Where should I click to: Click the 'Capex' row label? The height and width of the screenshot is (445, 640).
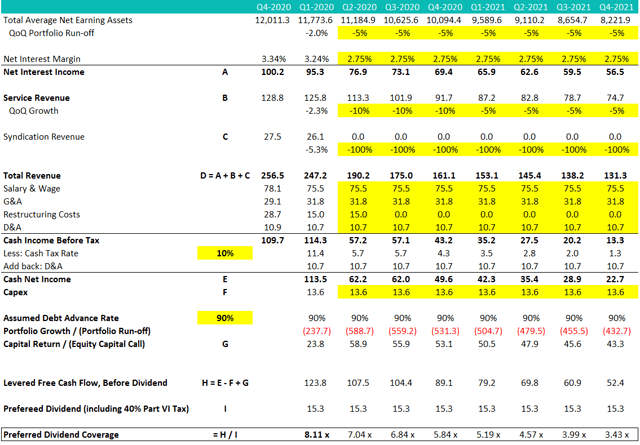click(x=16, y=292)
